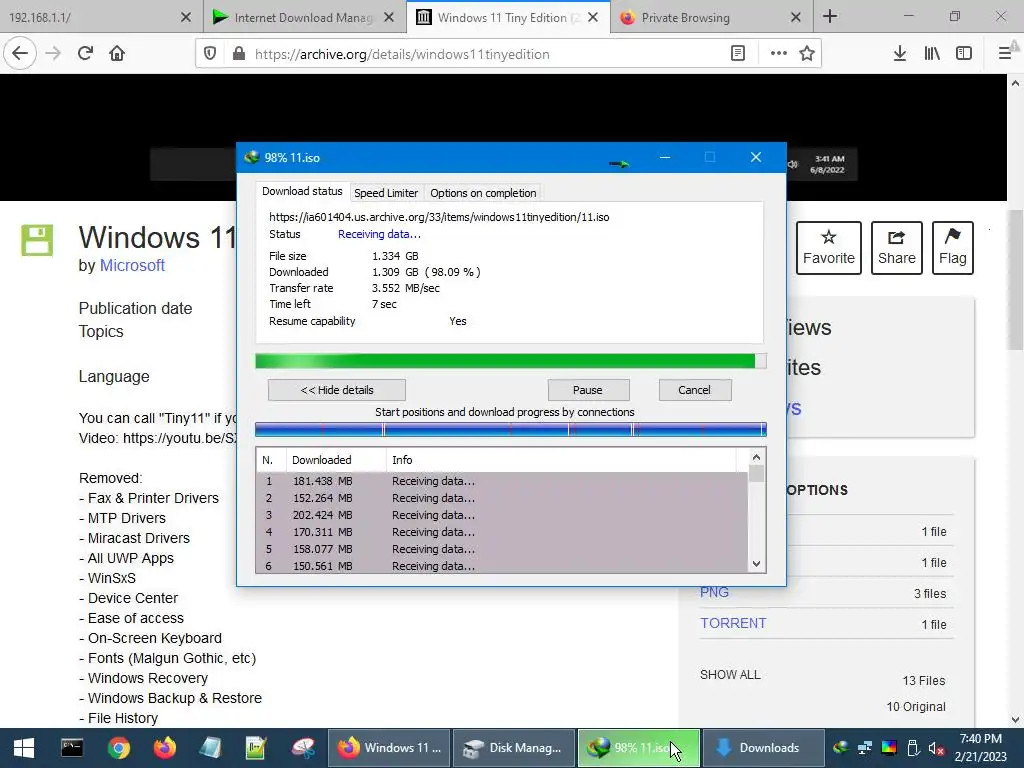Select connection row 3 with 202.424 MB

502,515
